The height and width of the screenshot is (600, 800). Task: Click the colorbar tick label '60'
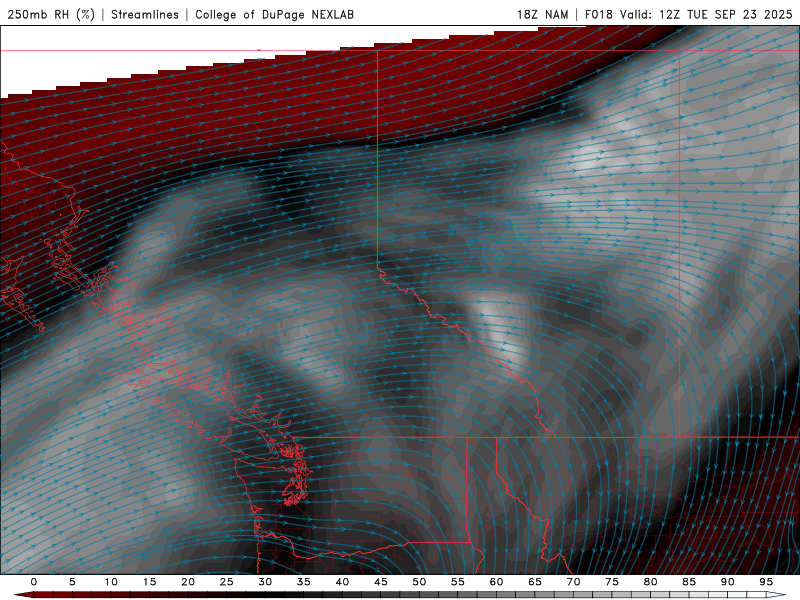[x=496, y=582]
